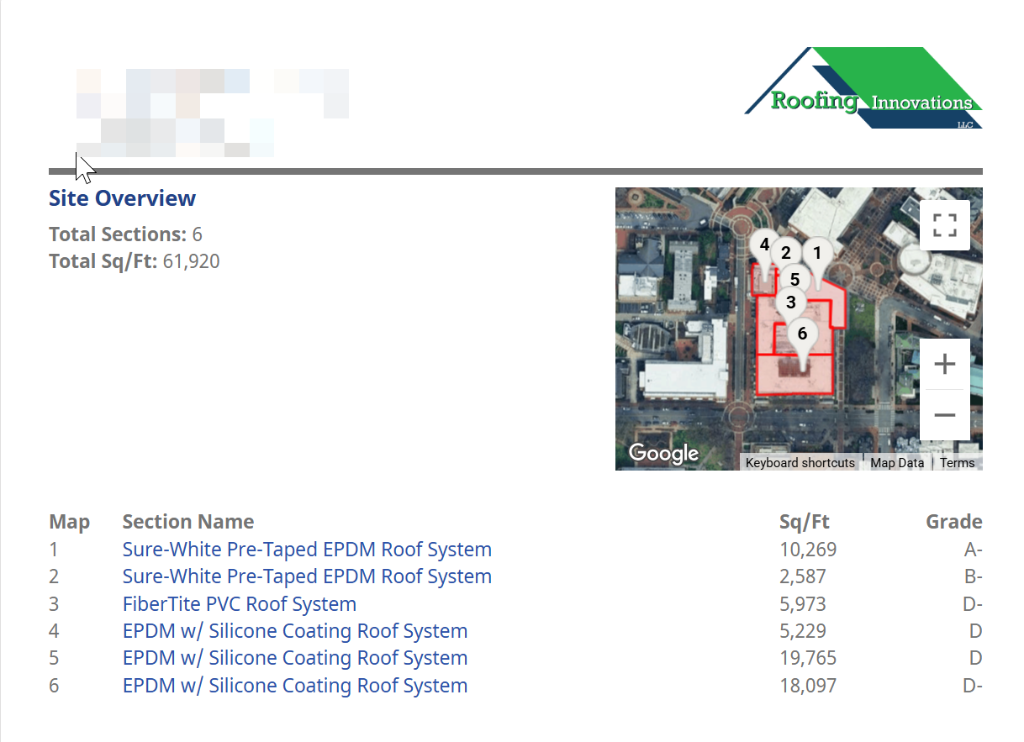Click the Sq/Ft column header
The width and height of the screenshot is (1024, 742).
(804, 522)
